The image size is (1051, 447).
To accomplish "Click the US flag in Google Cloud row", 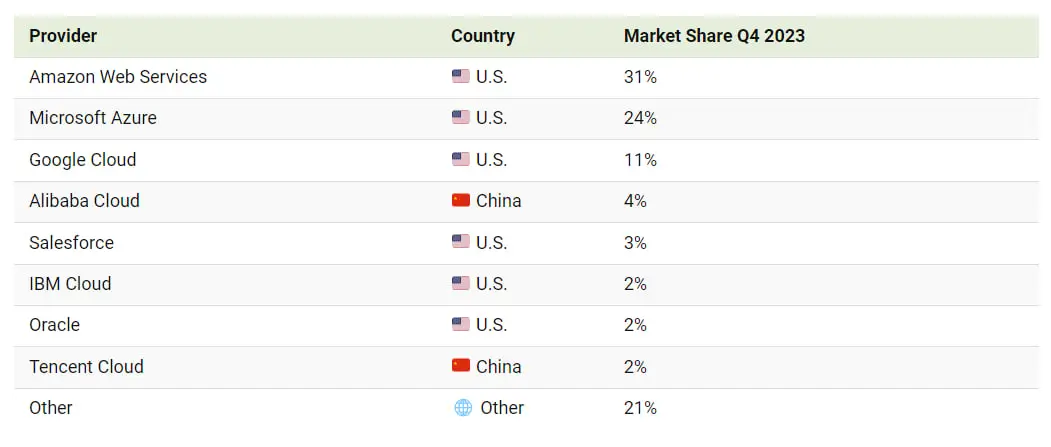I will pyautogui.click(x=460, y=159).
